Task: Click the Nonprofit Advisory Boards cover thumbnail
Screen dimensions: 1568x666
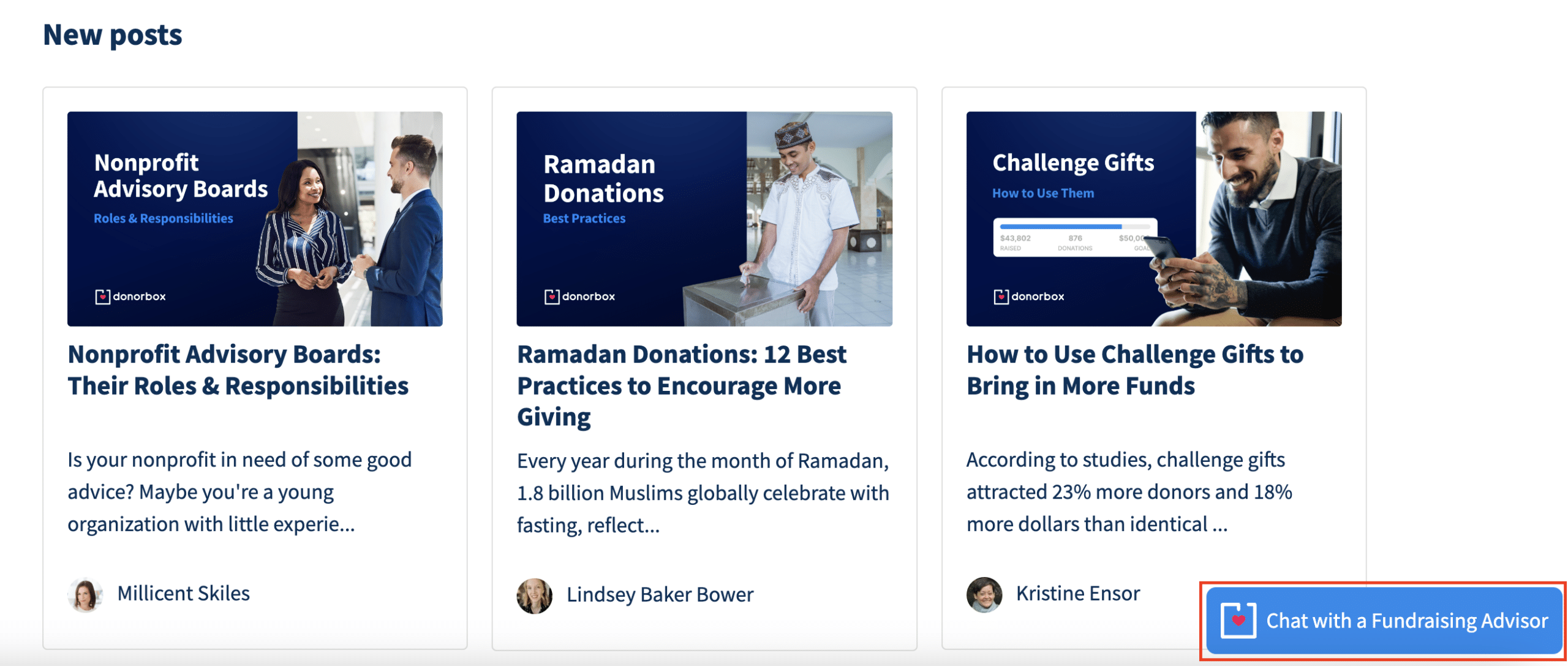Action: click(x=257, y=218)
